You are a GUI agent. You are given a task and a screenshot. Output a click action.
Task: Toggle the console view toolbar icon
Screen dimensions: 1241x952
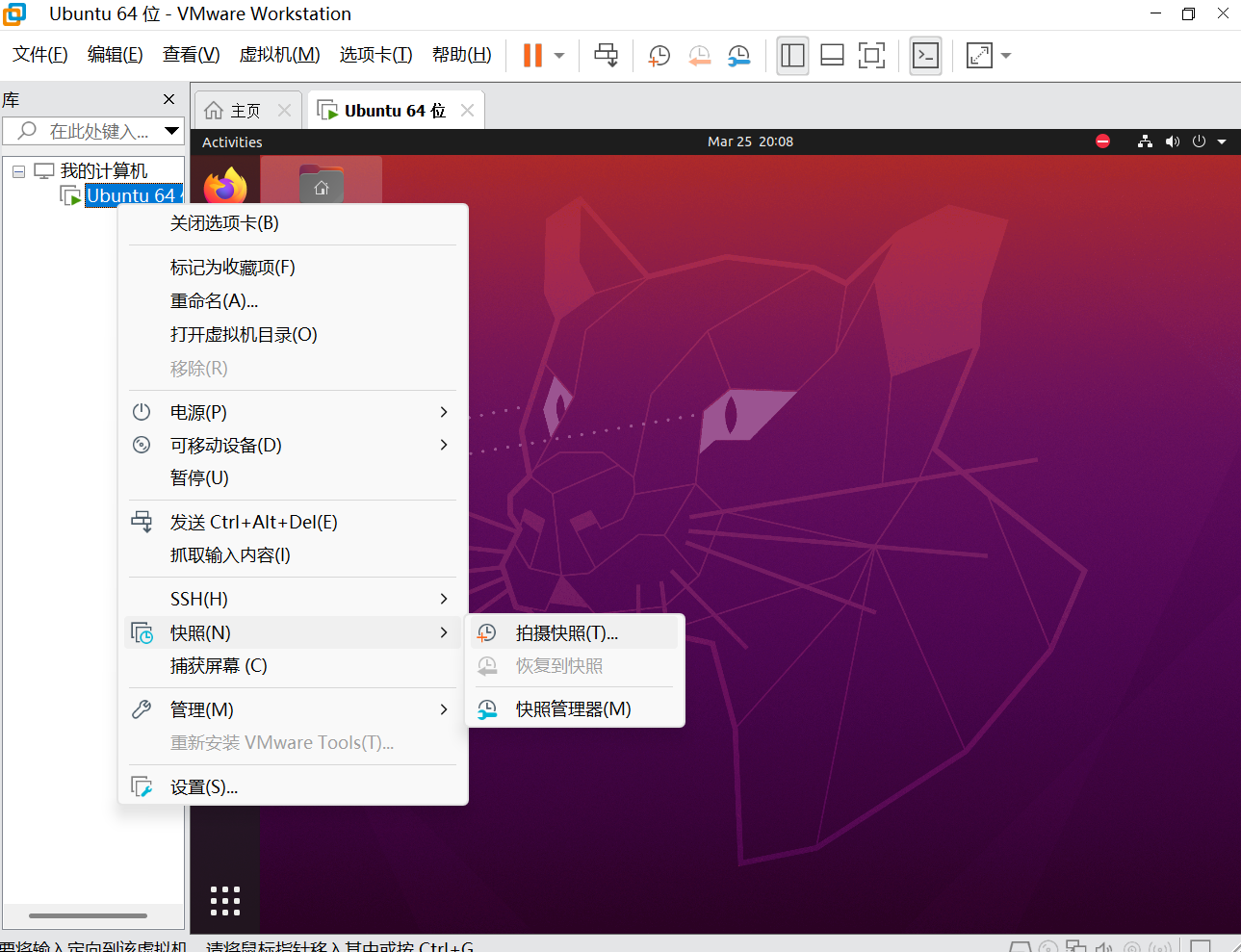point(925,55)
